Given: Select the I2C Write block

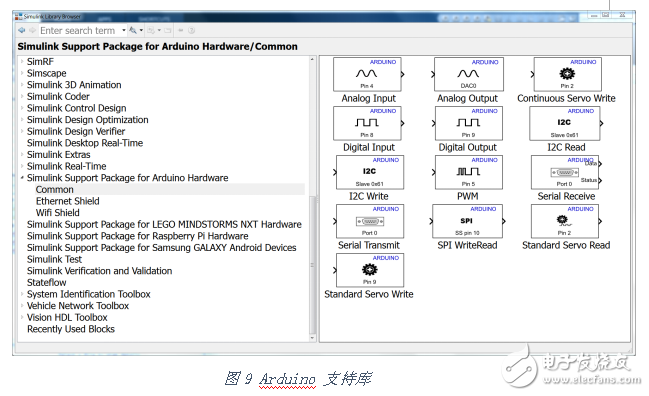Looking at the screenshot, I should click(x=369, y=172).
